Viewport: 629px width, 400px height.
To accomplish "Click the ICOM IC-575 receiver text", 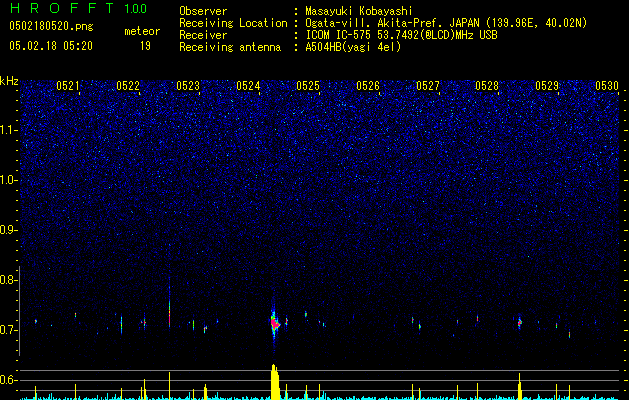I will 401,35.
